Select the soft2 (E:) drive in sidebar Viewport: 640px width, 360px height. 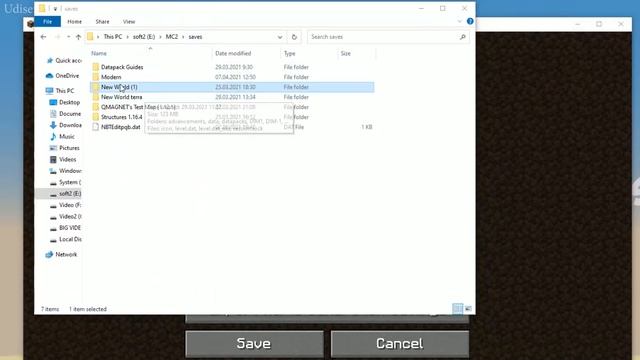(70, 193)
